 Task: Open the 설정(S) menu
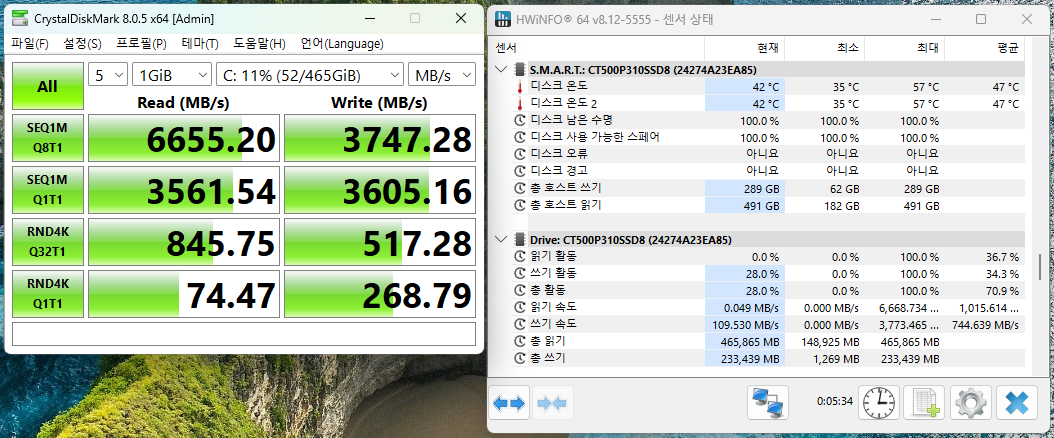point(83,44)
